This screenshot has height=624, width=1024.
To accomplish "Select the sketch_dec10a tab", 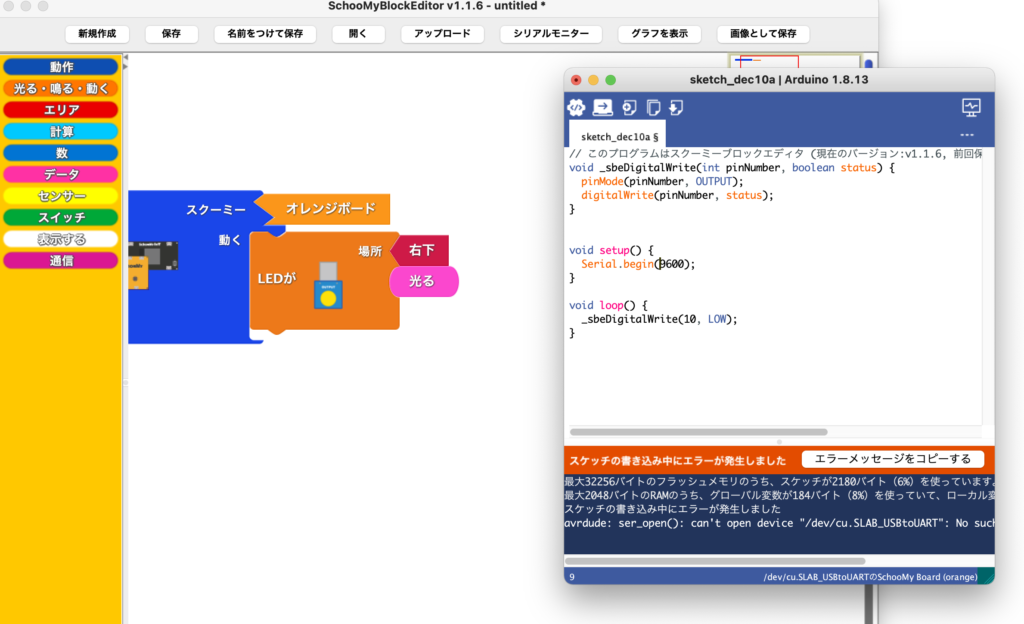I will coord(616,136).
